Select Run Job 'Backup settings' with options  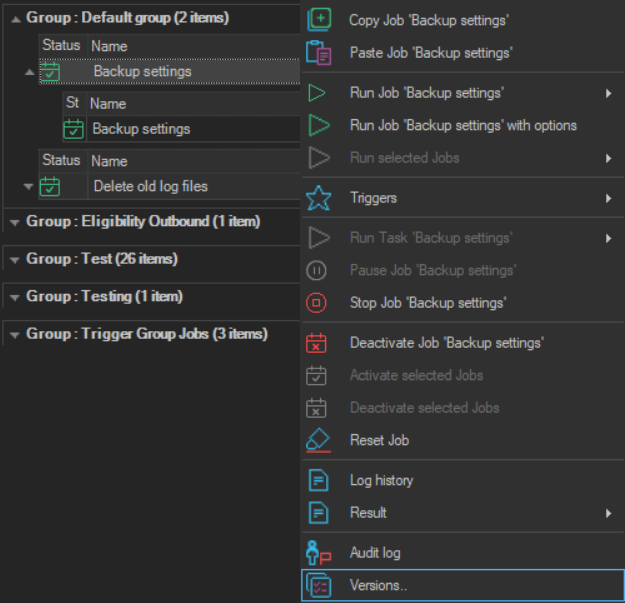point(463,126)
